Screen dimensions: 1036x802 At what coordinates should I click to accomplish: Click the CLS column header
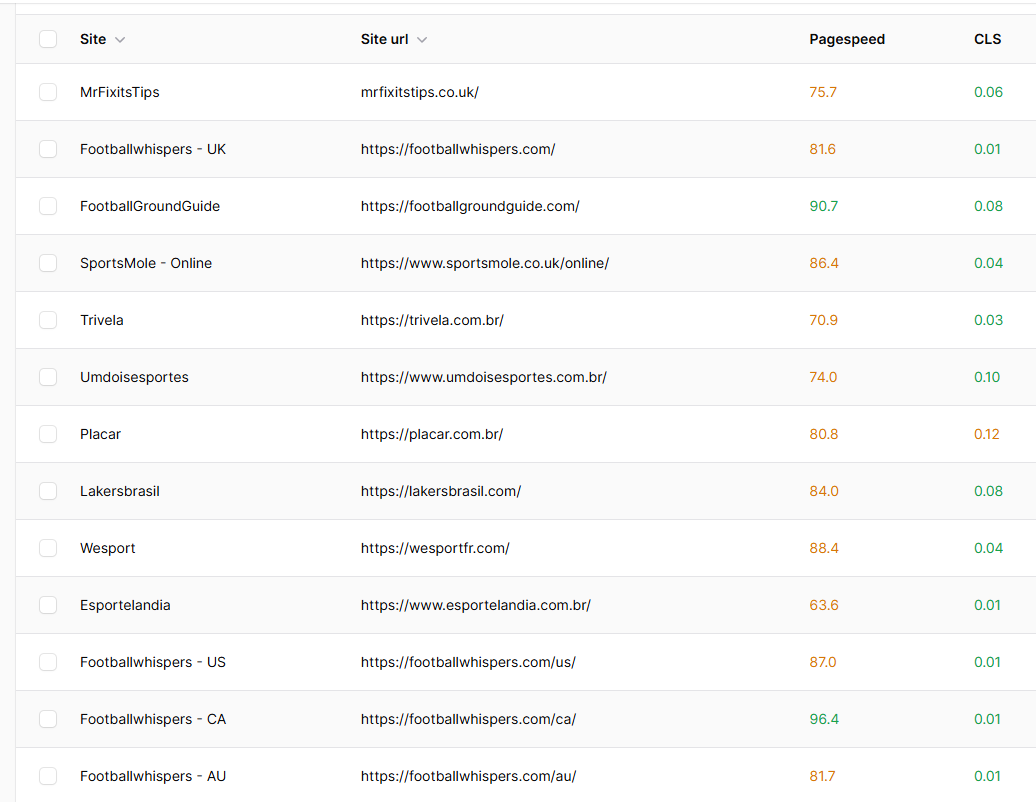[987, 39]
